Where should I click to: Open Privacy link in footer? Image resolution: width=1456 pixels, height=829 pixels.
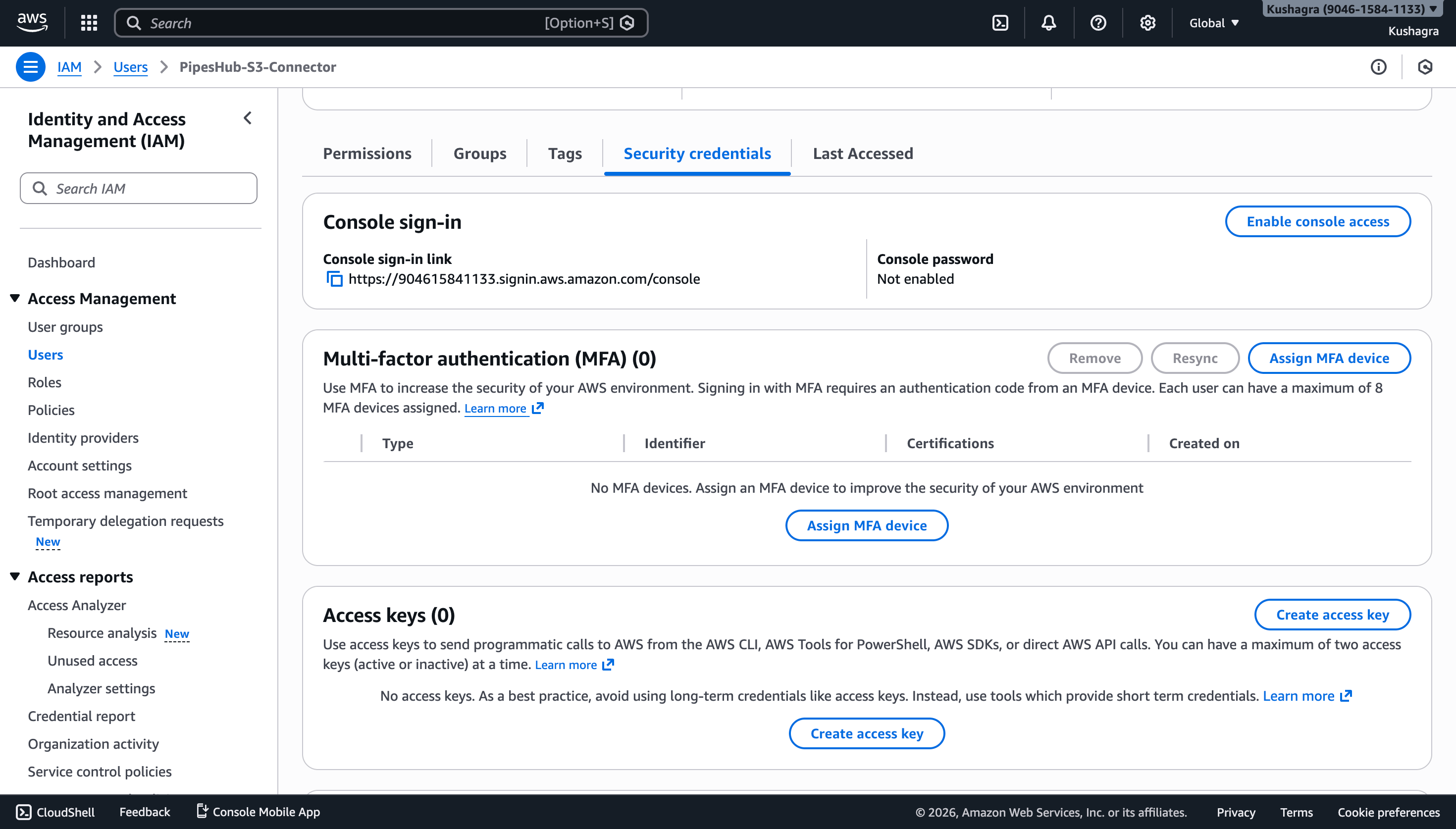tap(1236, 813)
